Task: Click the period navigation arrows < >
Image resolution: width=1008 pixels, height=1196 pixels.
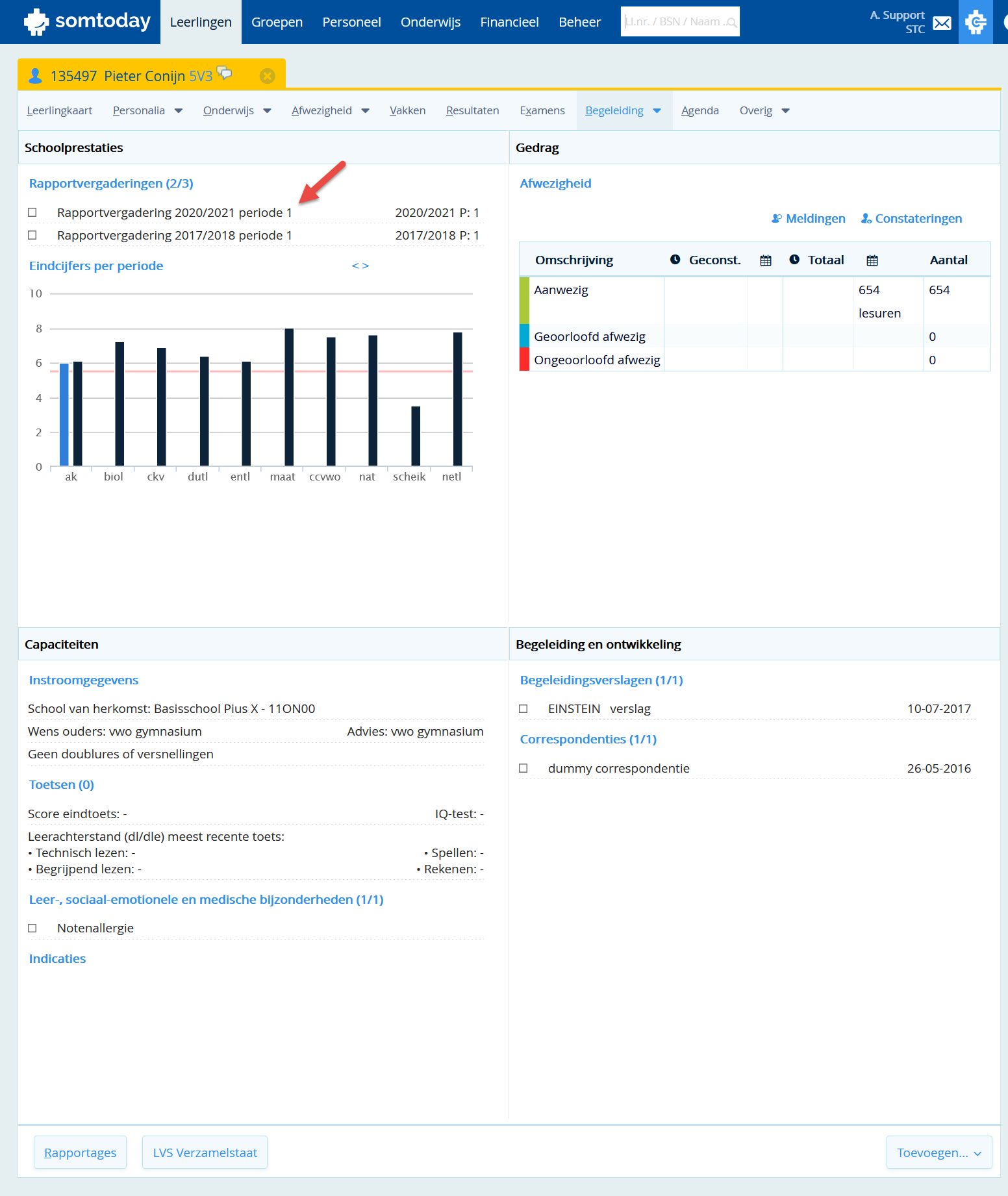Action: 360,266
